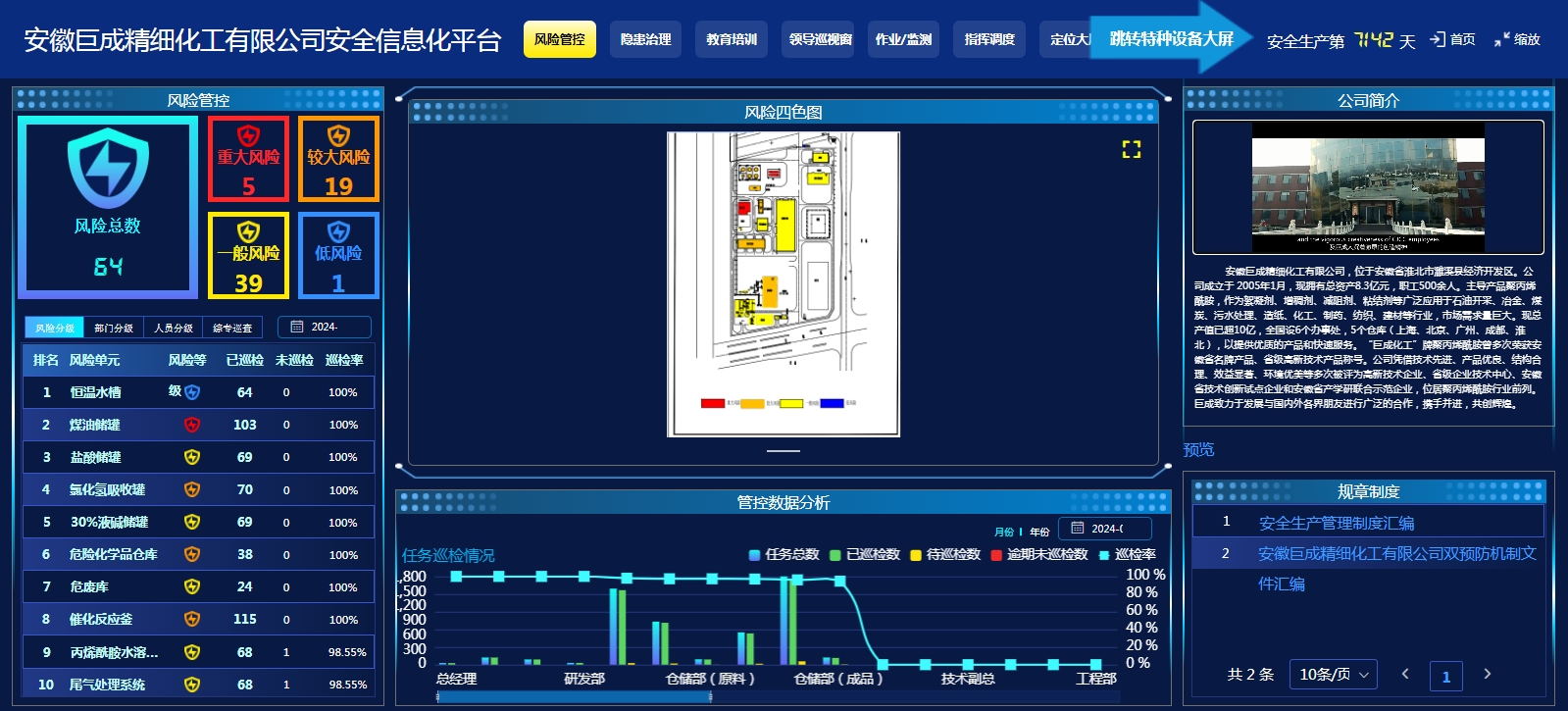Image resolution: width=1568 pixels, height=711 pixels.
Task: Click the orange shield icon in 较大风险 card
Action: pyautogui.click(x=338, y=135)
